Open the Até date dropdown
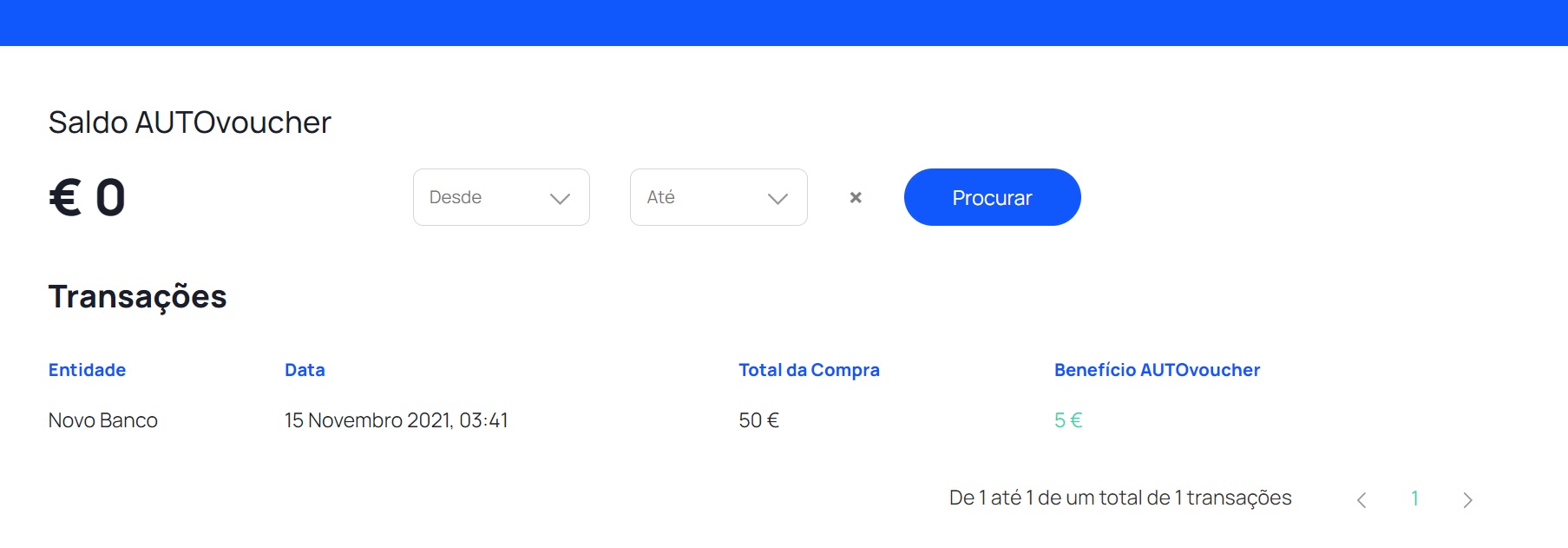 pyautogui.click(x=718, y=197)
